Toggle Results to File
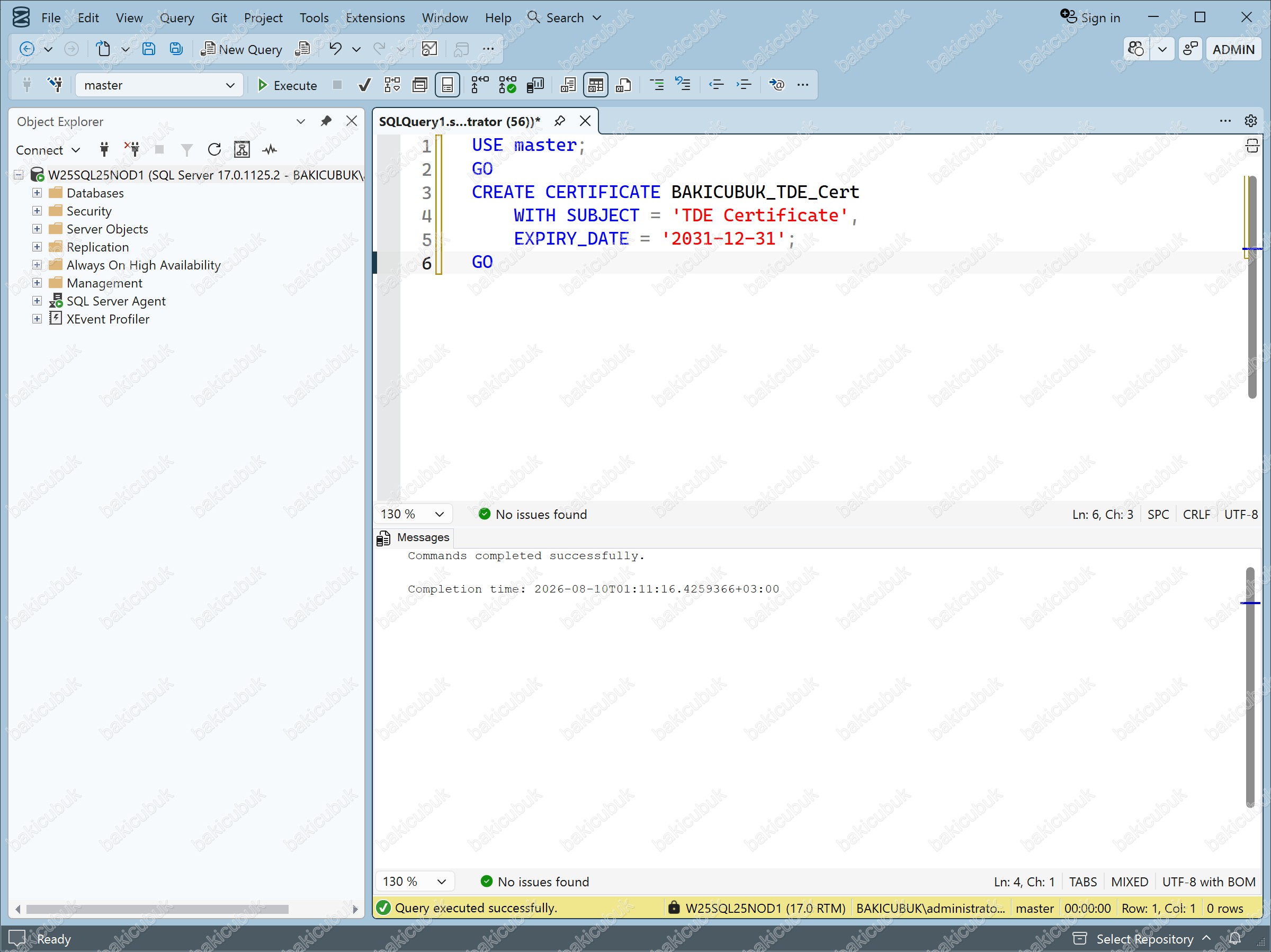Image resolution: width=1271 pixels, height=952 pixels. pos(623,85)
